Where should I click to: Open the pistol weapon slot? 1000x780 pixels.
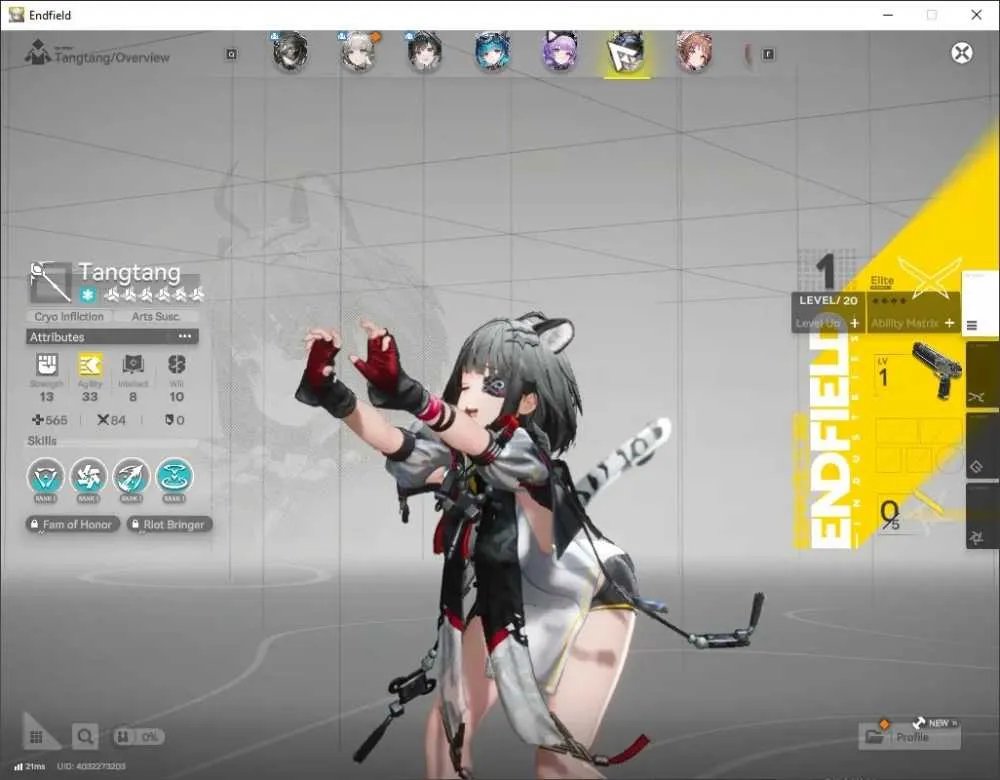[936, 369]
